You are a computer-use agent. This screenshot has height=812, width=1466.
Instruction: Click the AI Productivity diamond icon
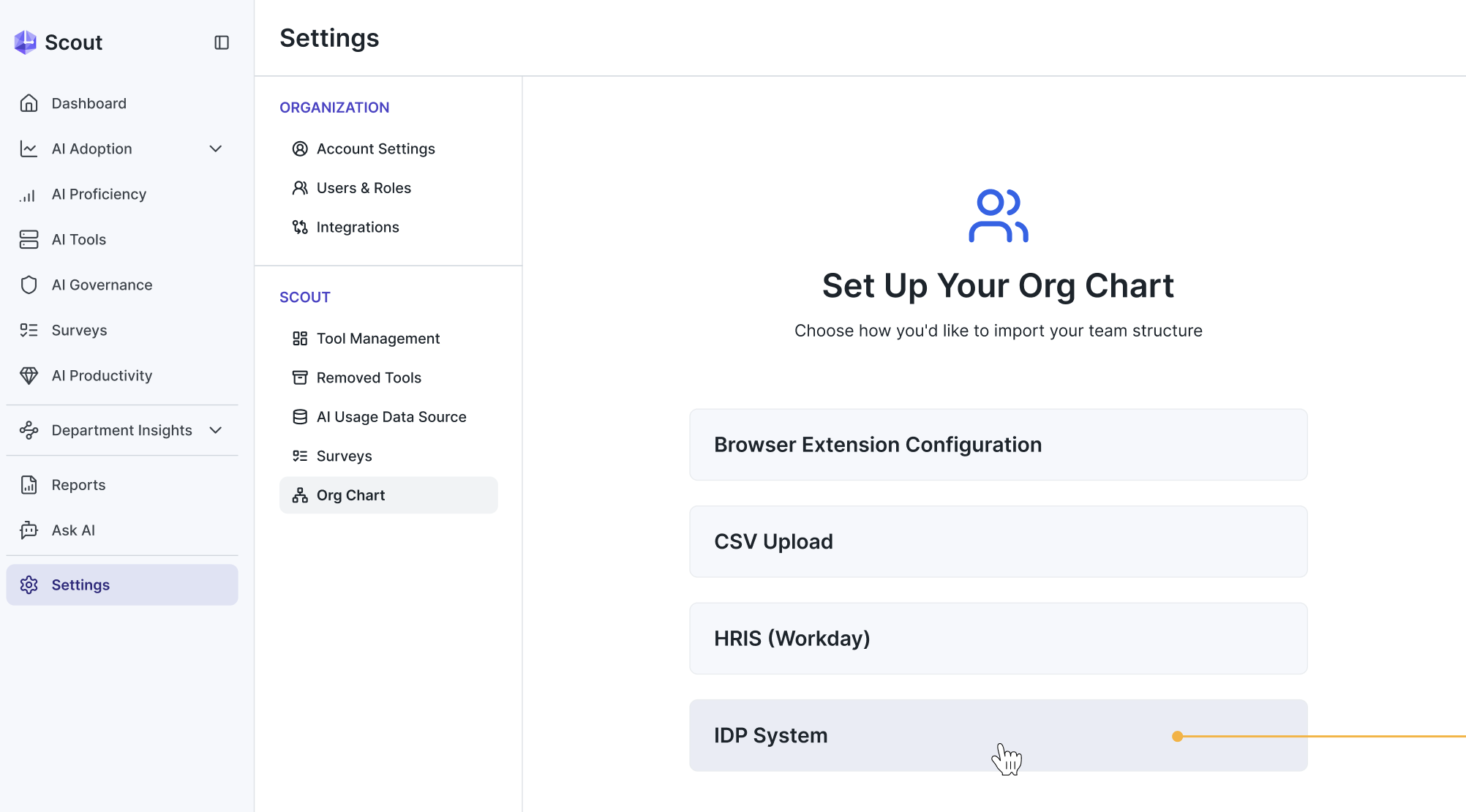[x=29, y=375]
